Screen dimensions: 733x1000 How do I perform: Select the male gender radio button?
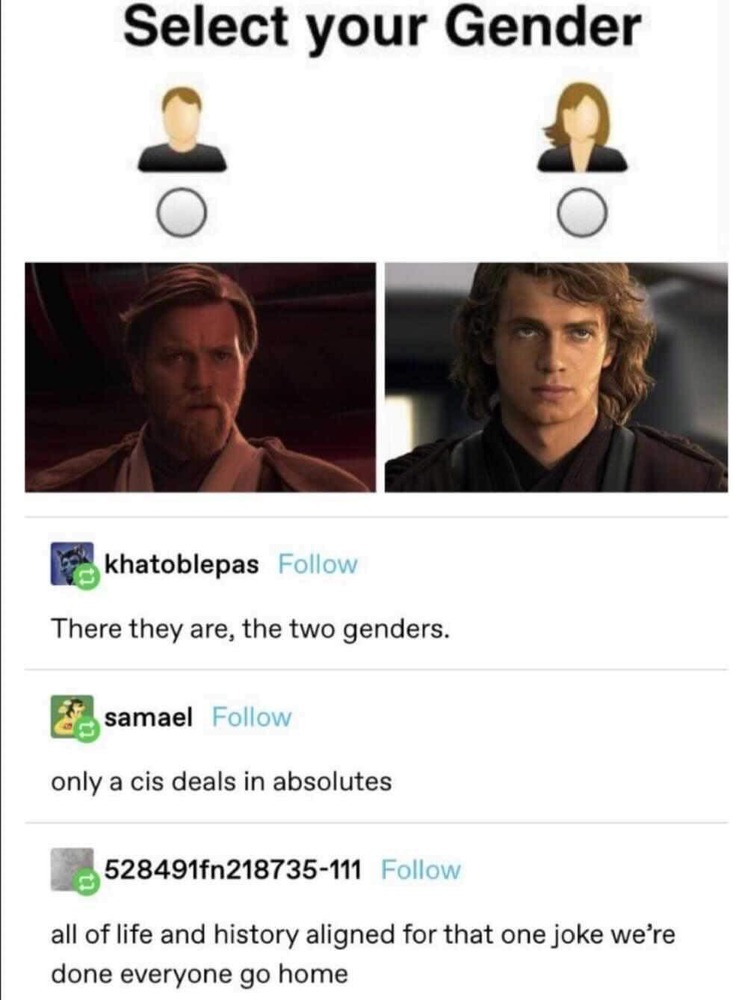182,213
